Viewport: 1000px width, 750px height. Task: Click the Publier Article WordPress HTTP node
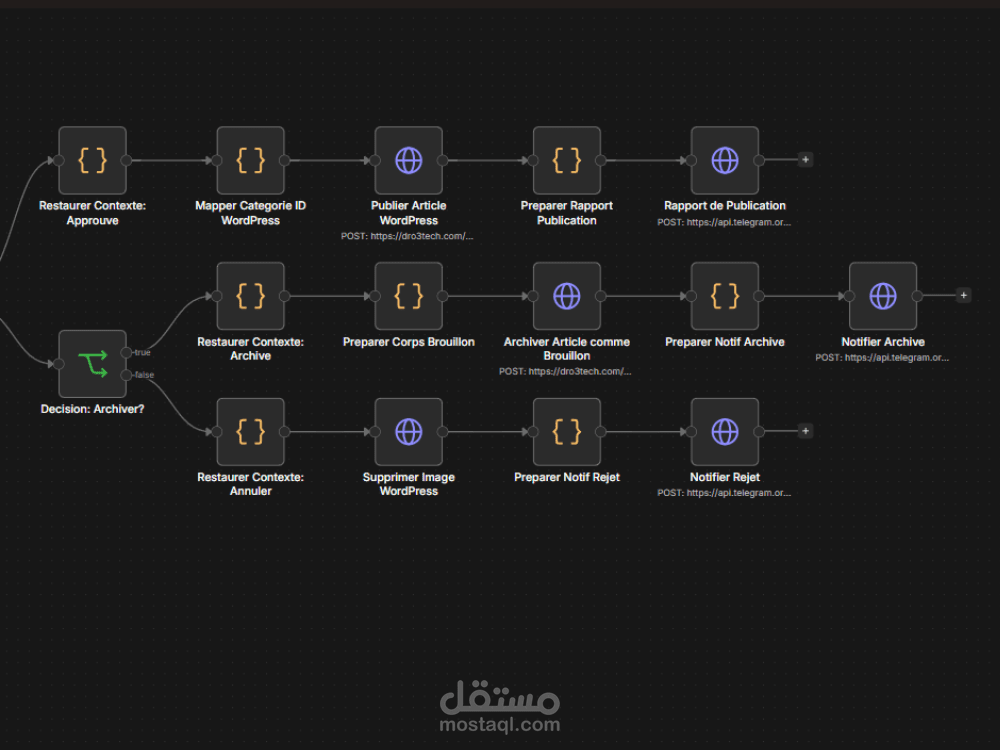[x=409, y=160]
